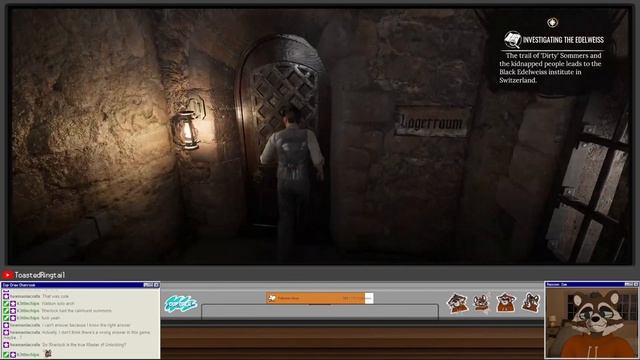Close the chatroom window
Image resolution: width=640 pixels, height=360 pixels.
(156, 285)
